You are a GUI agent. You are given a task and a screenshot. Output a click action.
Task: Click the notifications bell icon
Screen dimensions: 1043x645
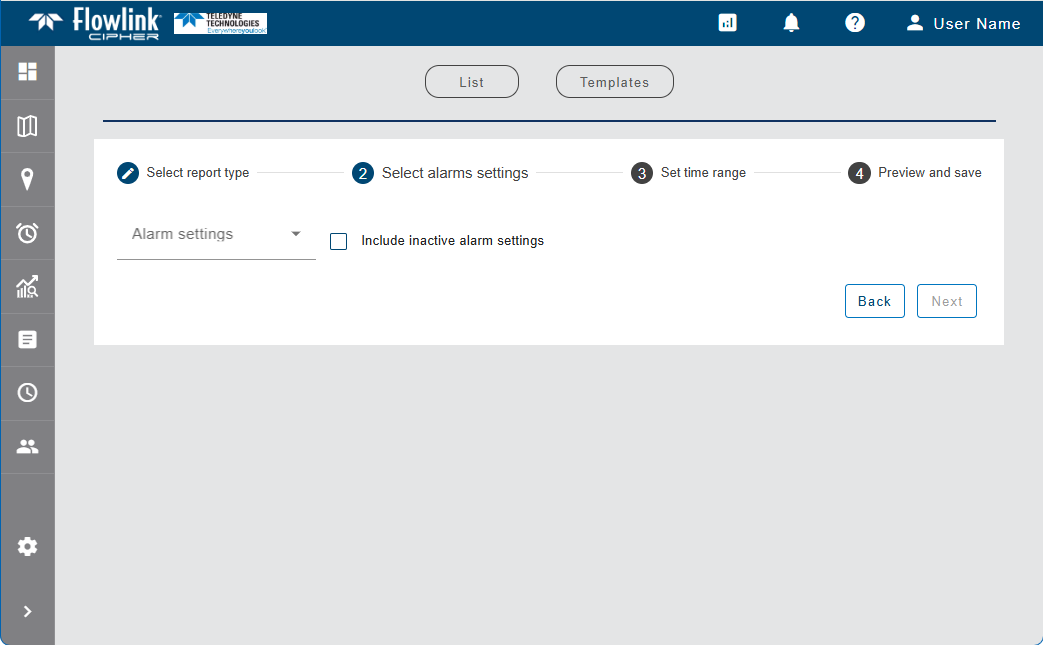point(791,23)
